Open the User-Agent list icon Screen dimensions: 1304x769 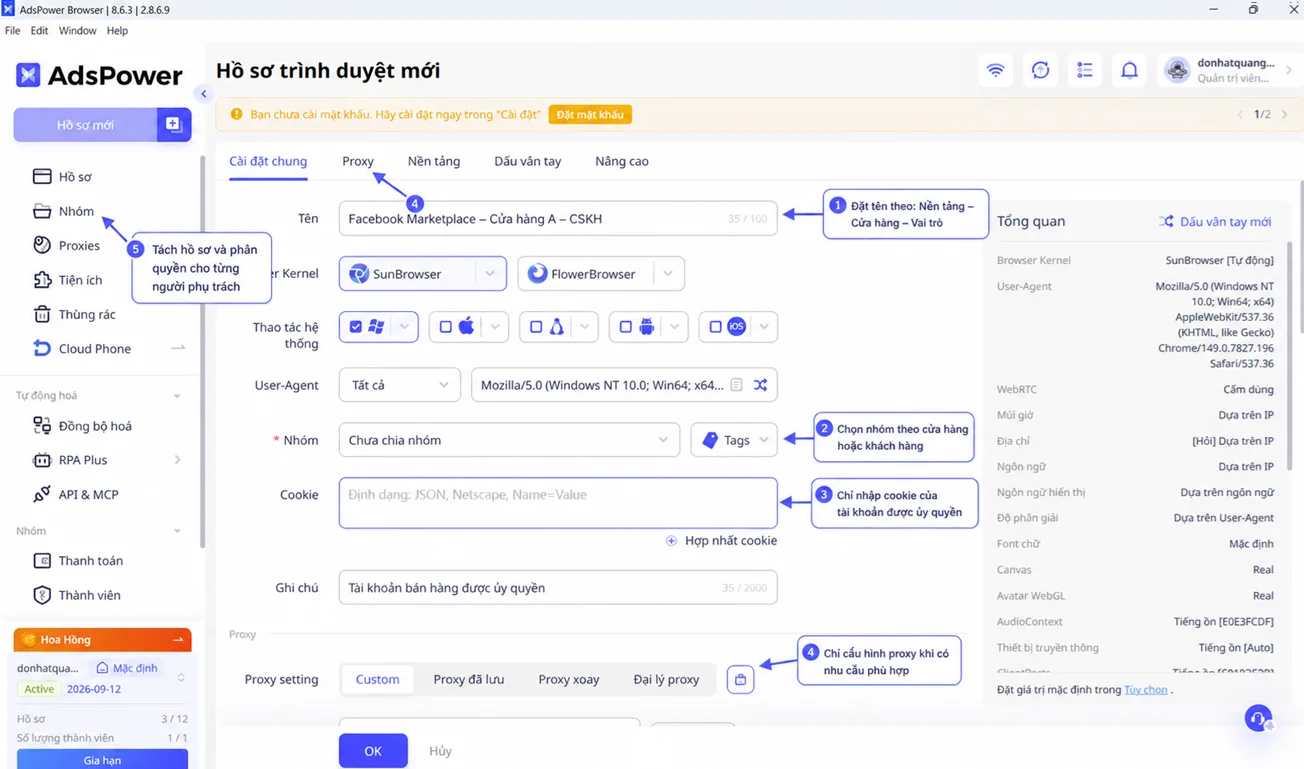736,385
